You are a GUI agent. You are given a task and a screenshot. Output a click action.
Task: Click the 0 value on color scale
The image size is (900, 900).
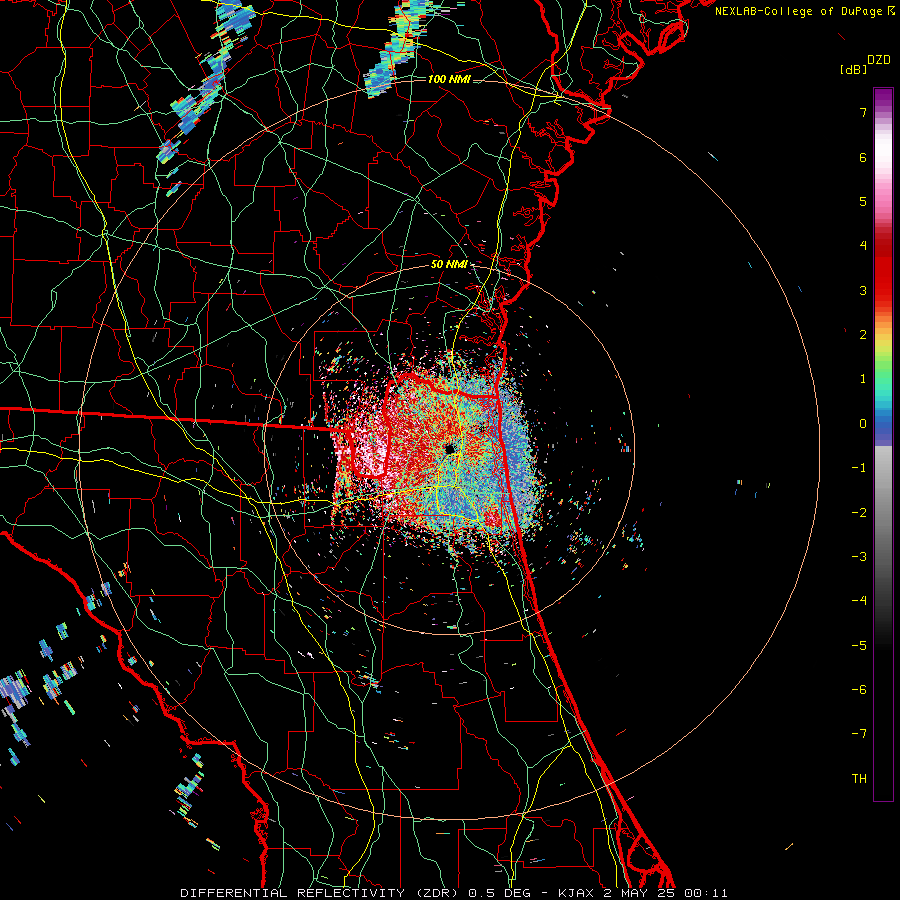click(863, 424)
